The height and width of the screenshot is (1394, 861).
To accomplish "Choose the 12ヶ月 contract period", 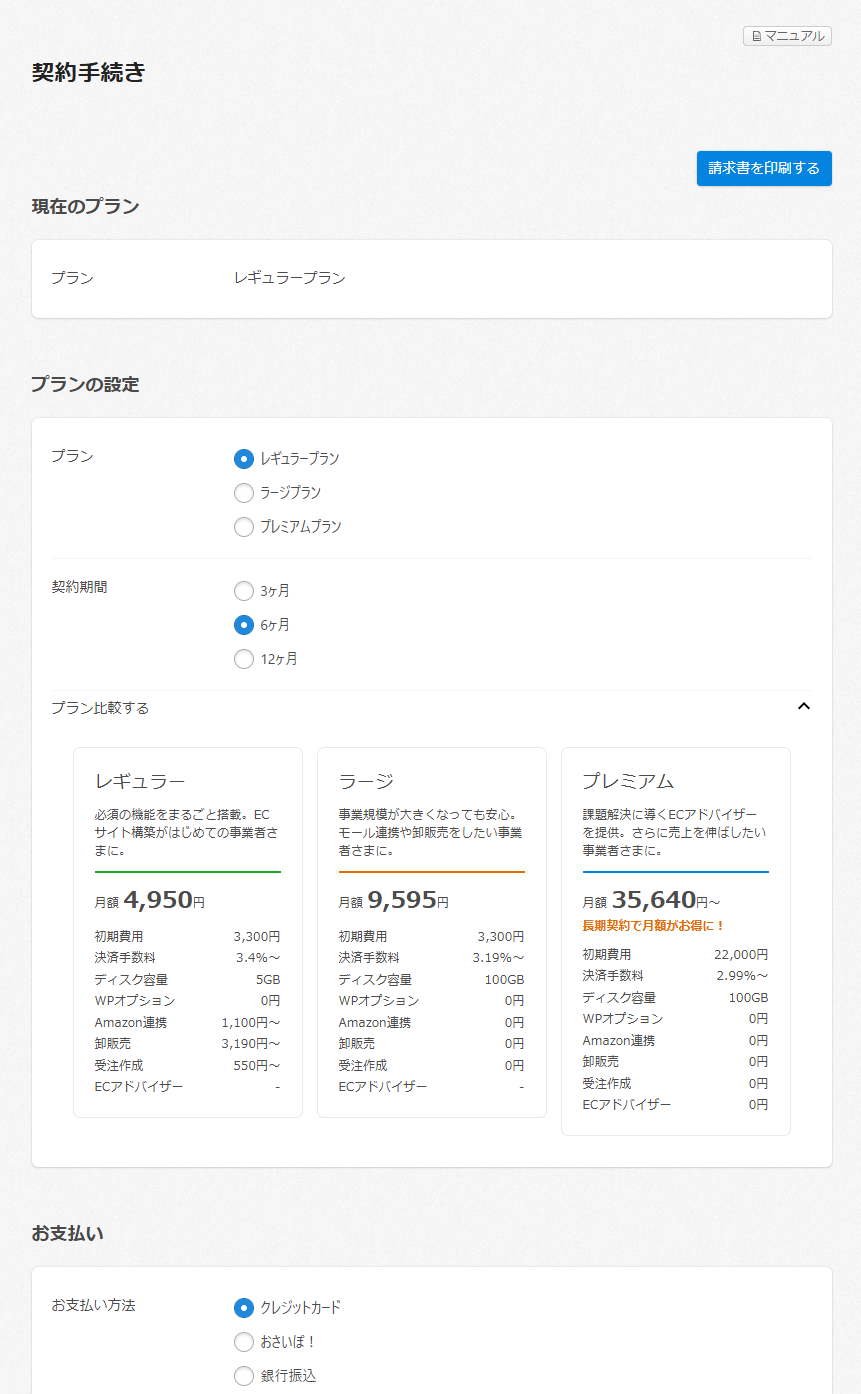I will pos(244,659).
